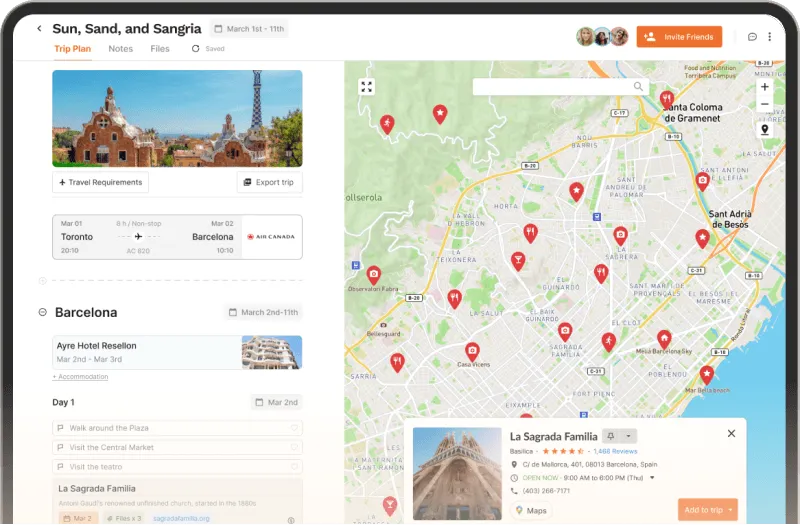Image resolution: width=800 pixels, height=525 pixels.
Task: Open the three-dot more options menu
Action: click(x=769, y=37)
